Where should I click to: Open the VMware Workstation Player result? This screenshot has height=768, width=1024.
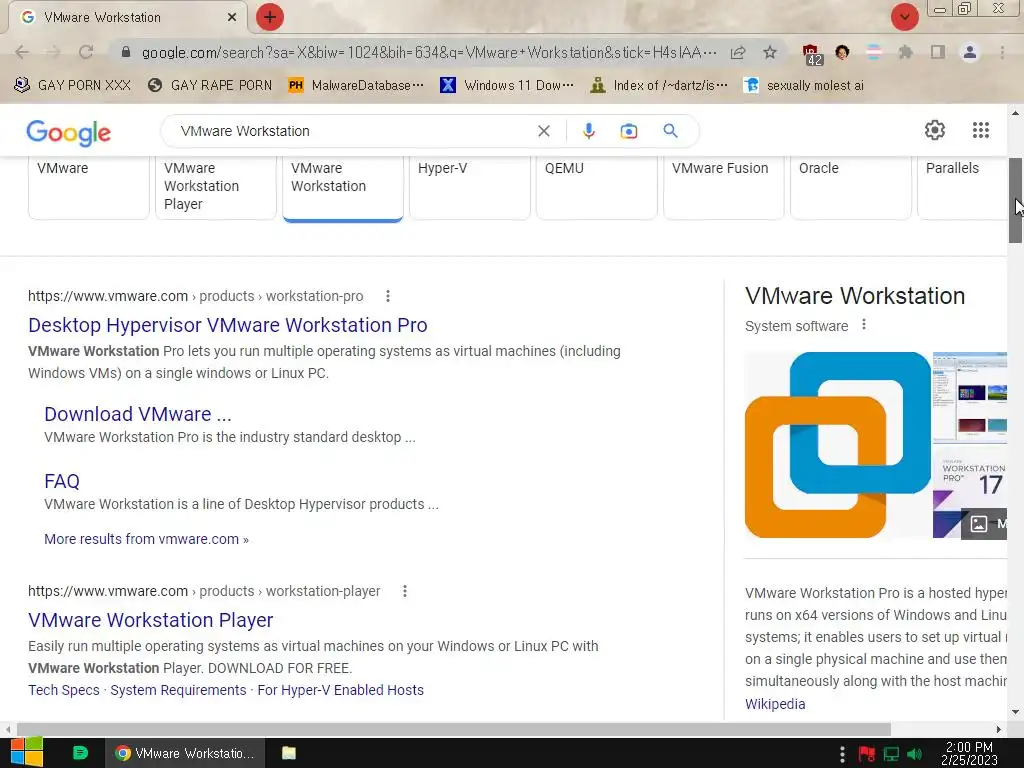coord(151,620)
